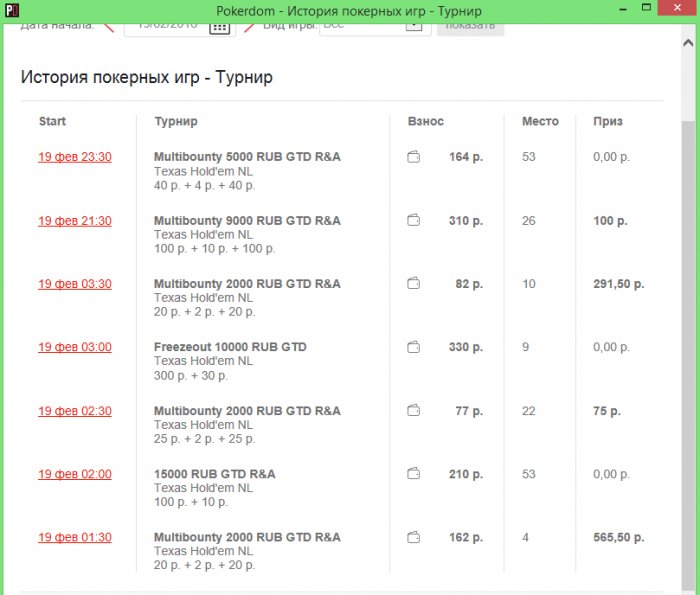The width and height of the screenshot is (700, 595).
Task: Click the 291,50 р. prize value
Action: 618,284
